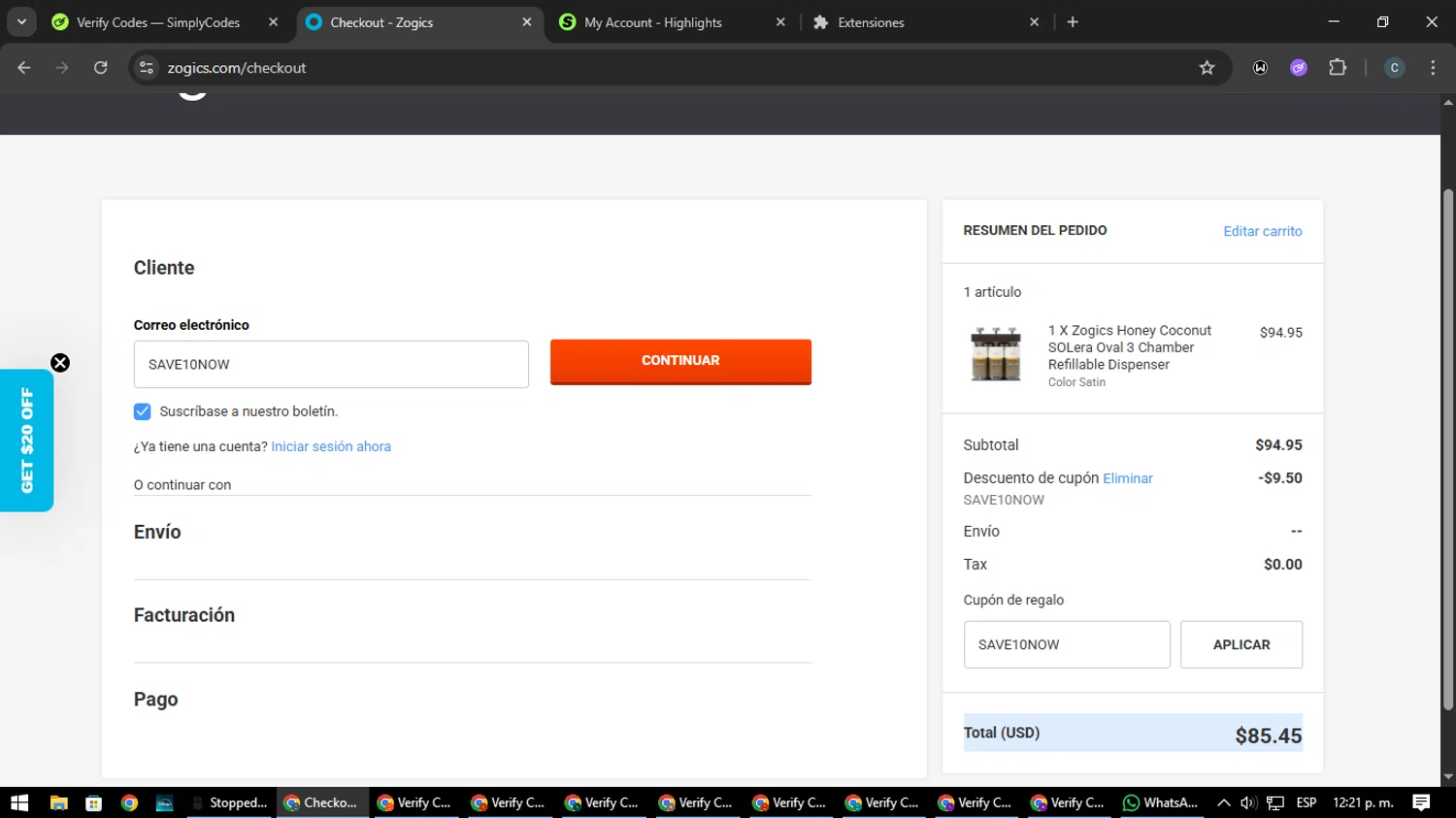Click Eliminar to remove coupon
This screenshot has width=1456, height=818.
pyautogui.click(x=1128, y=478)
